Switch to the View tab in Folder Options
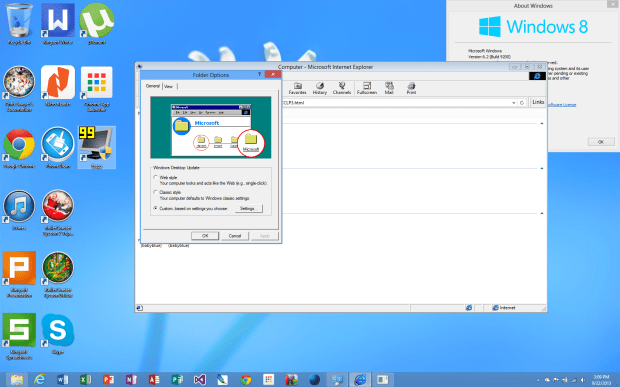This screenshot has width=620, height=387. (169, 86)
